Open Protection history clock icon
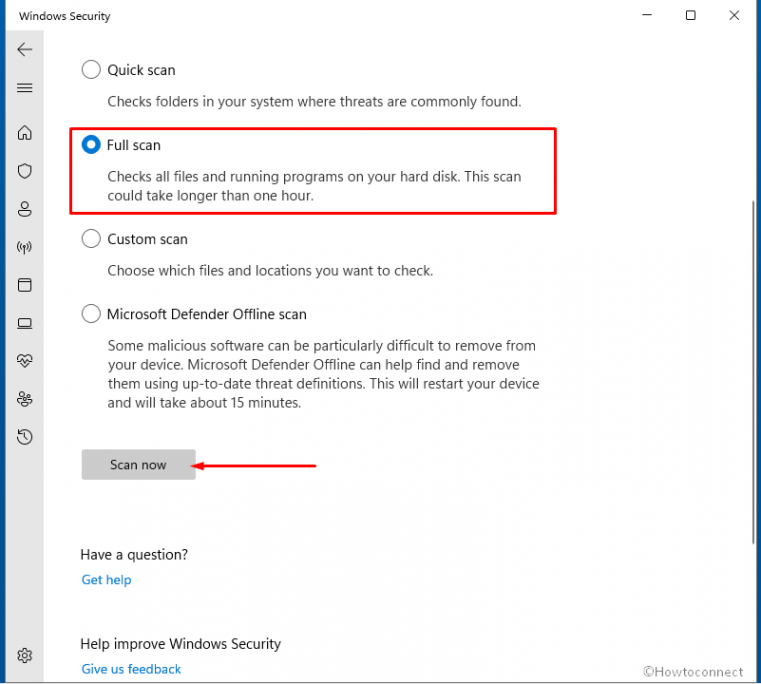 click(25, 437)
